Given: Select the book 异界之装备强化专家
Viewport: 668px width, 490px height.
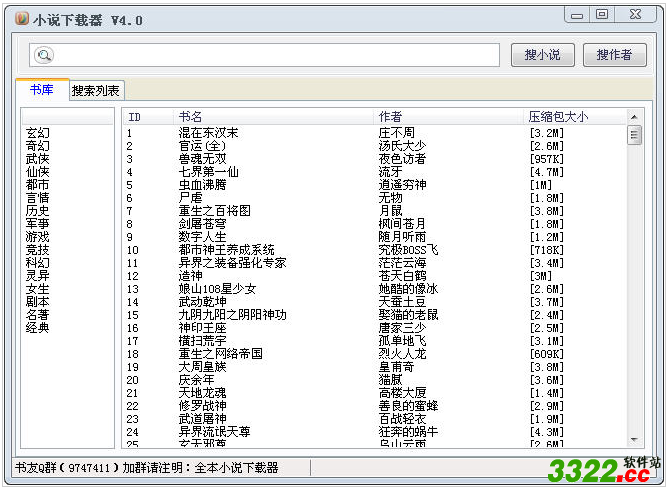Looking at the screenshot, I should pyautogui.click(x=232, y=263).
